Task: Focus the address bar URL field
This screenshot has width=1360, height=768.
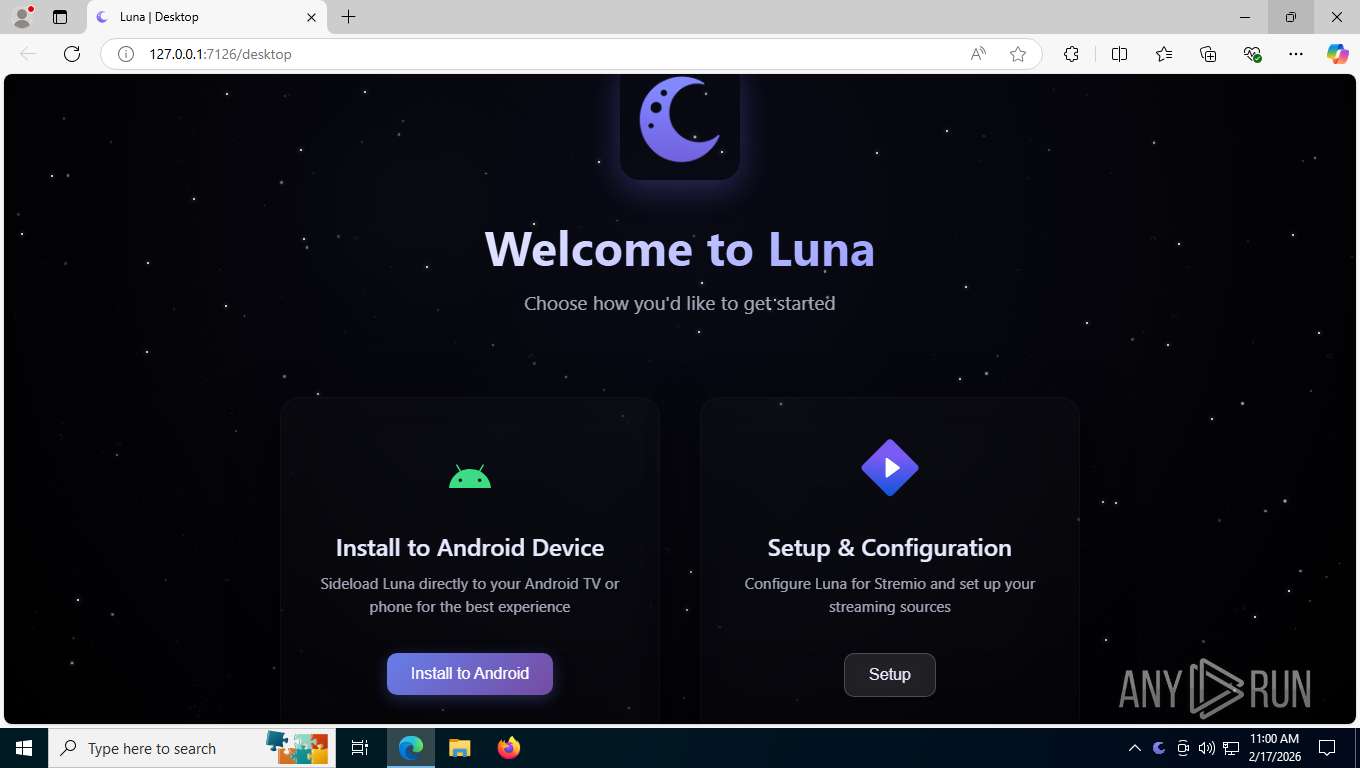Action: pyautogui.click(x=550, y=54)
